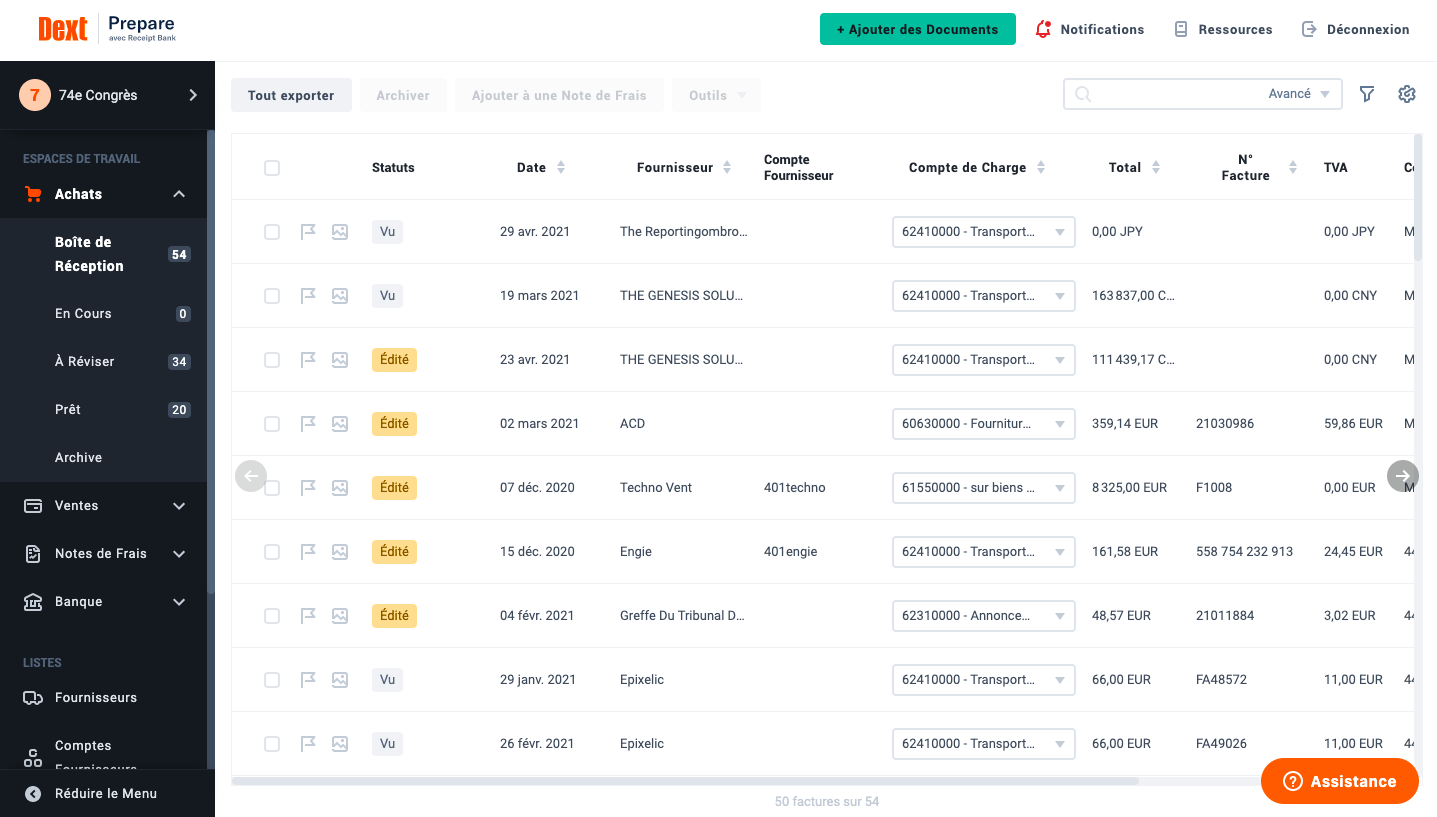Open the Avancé search dropdown
1437x817 pixels.
(1299, 93)
